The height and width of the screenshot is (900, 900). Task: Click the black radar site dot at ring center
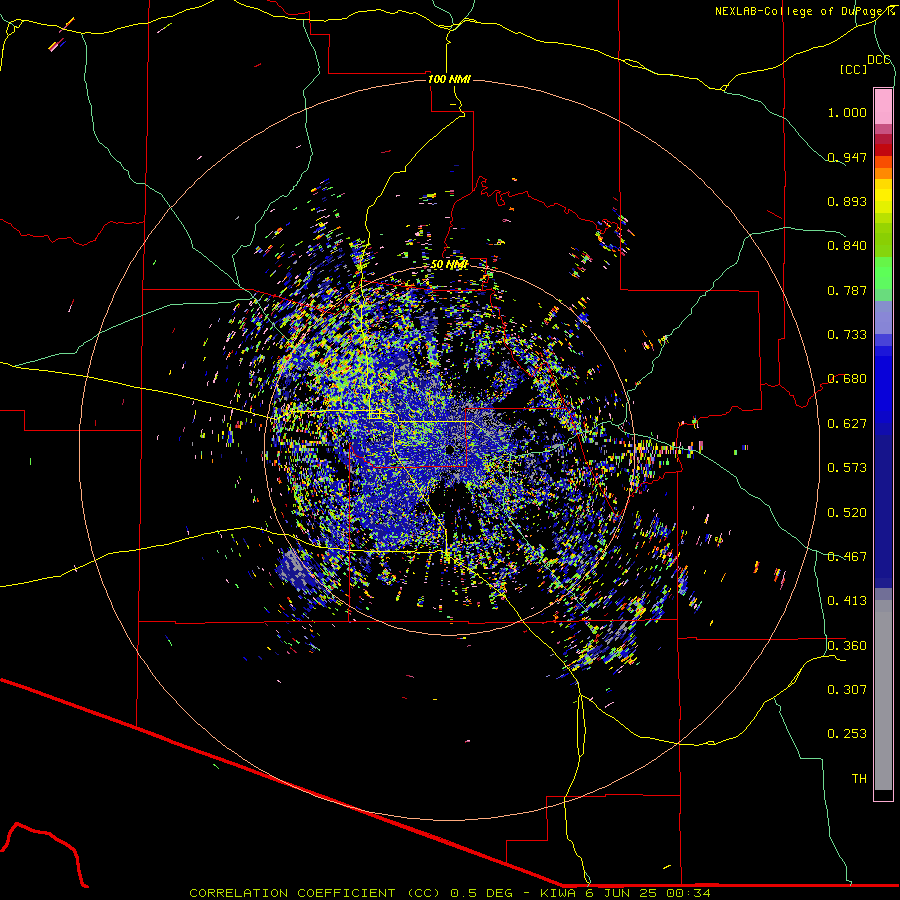coord(450,449)
